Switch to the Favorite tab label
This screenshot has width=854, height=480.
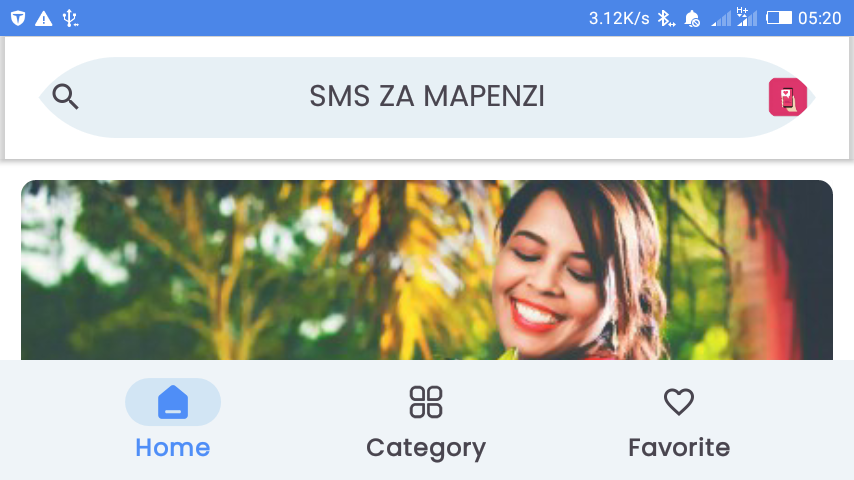coord(679,448)
